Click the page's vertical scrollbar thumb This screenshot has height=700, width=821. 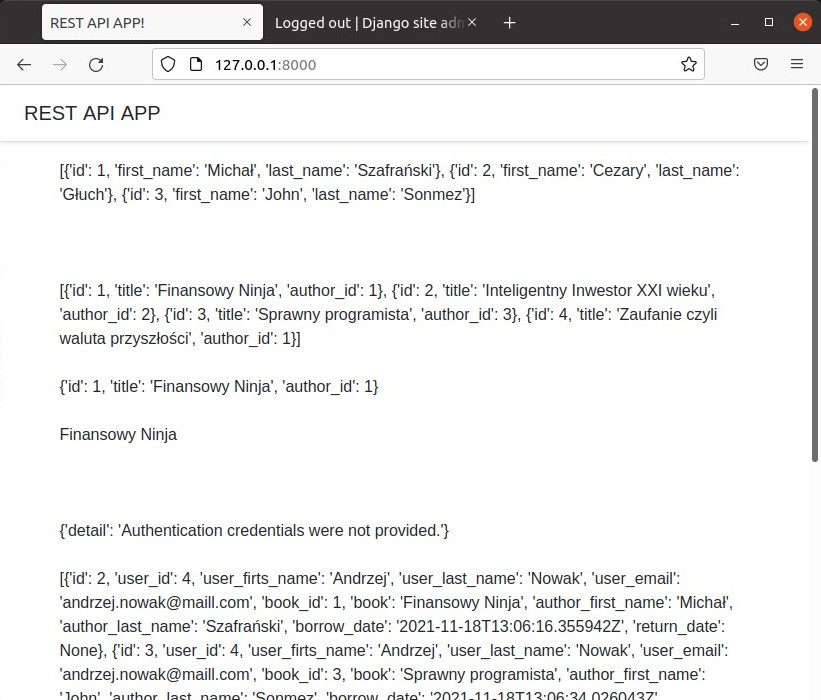815,270
